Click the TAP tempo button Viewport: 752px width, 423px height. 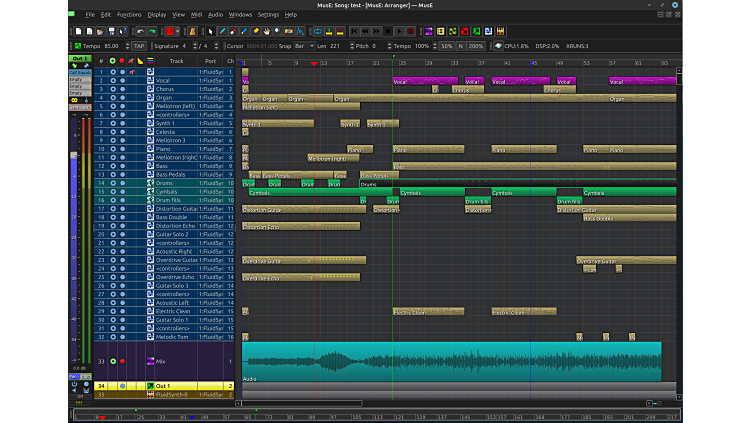pos(139,46)
